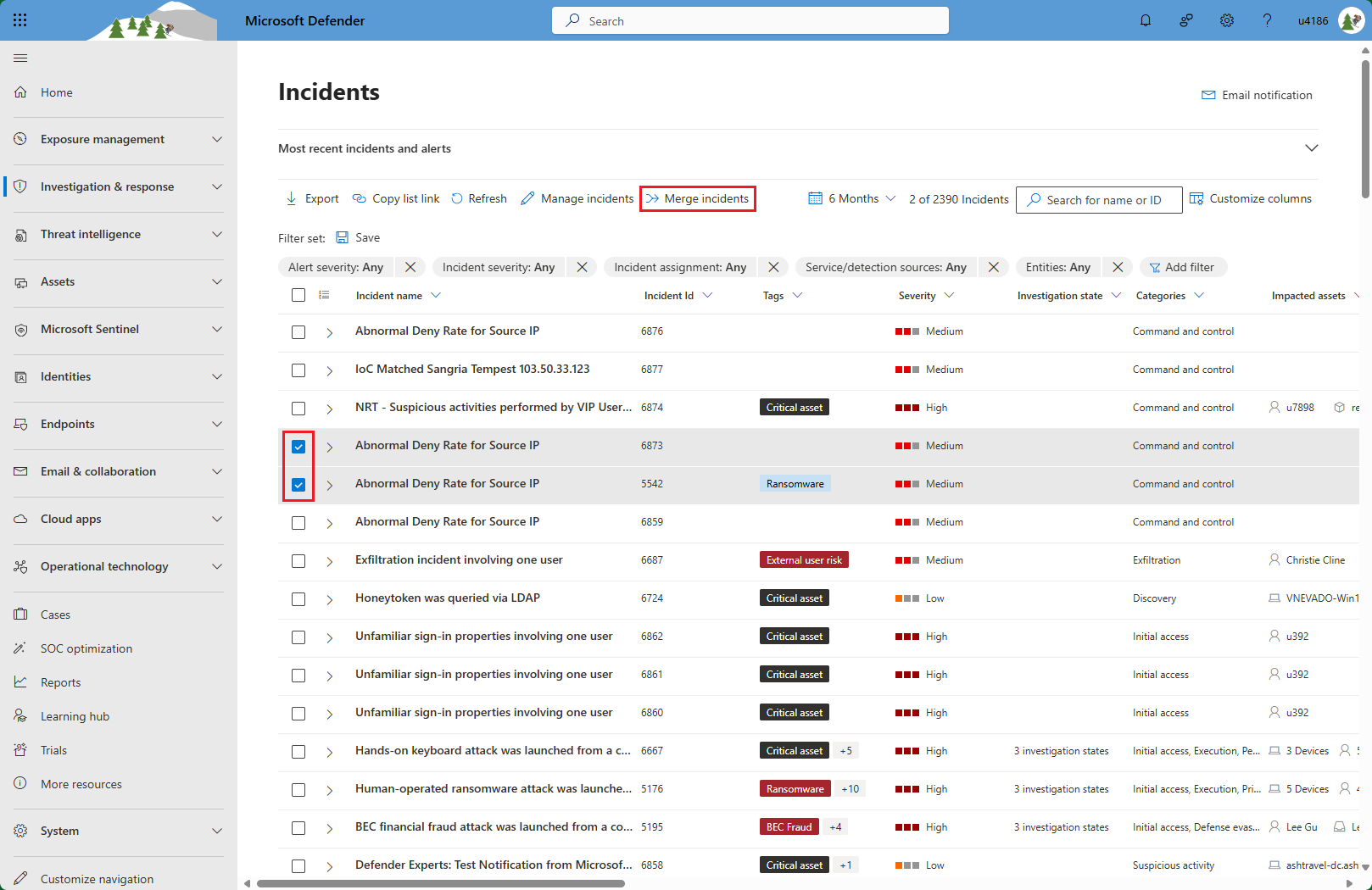Tick the select-all incidents checkbox
The width and height of the screenshot is (1372, 890).
coord(298,295)
